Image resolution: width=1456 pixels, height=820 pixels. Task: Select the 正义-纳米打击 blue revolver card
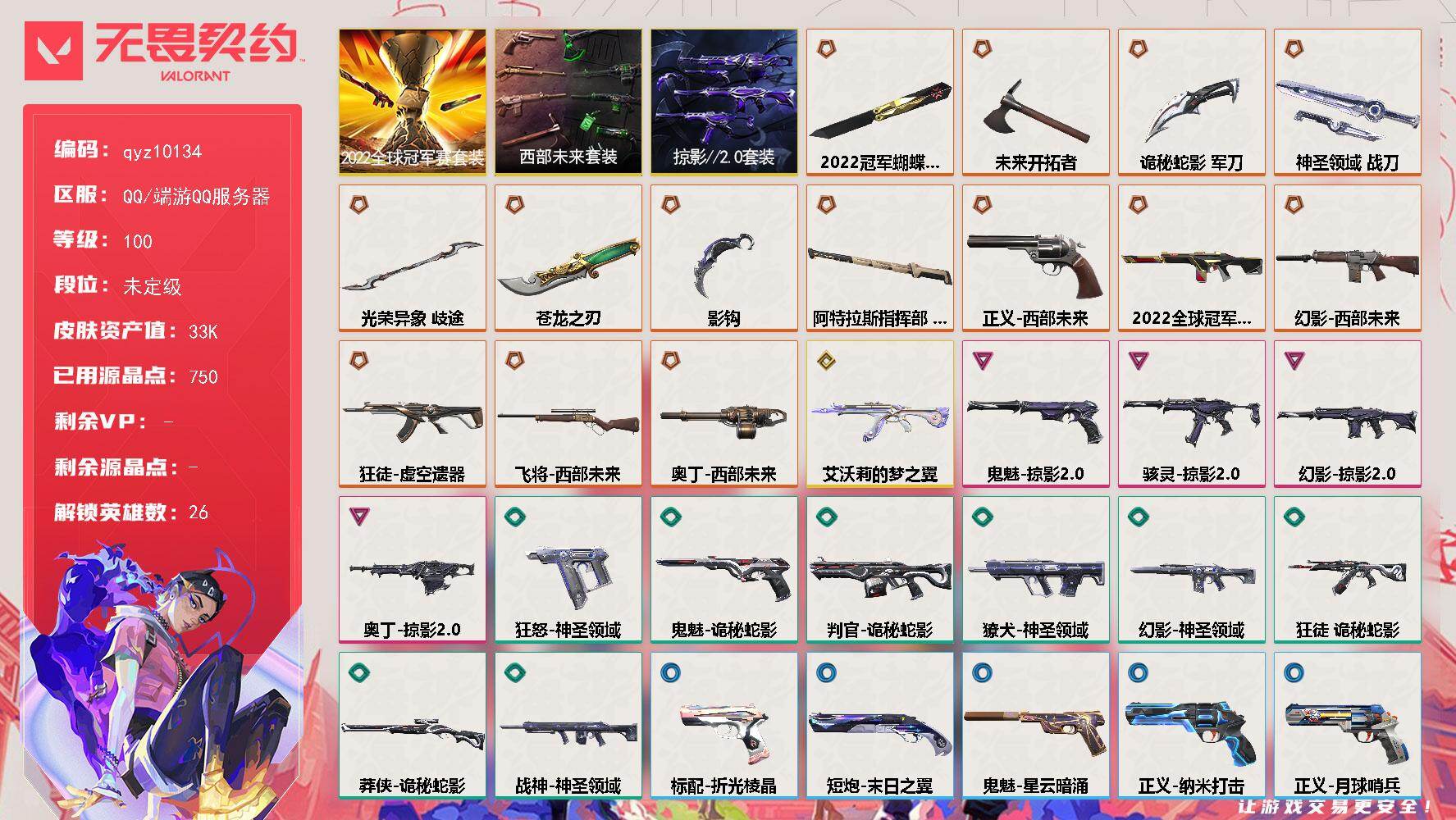coord(1192,726)
